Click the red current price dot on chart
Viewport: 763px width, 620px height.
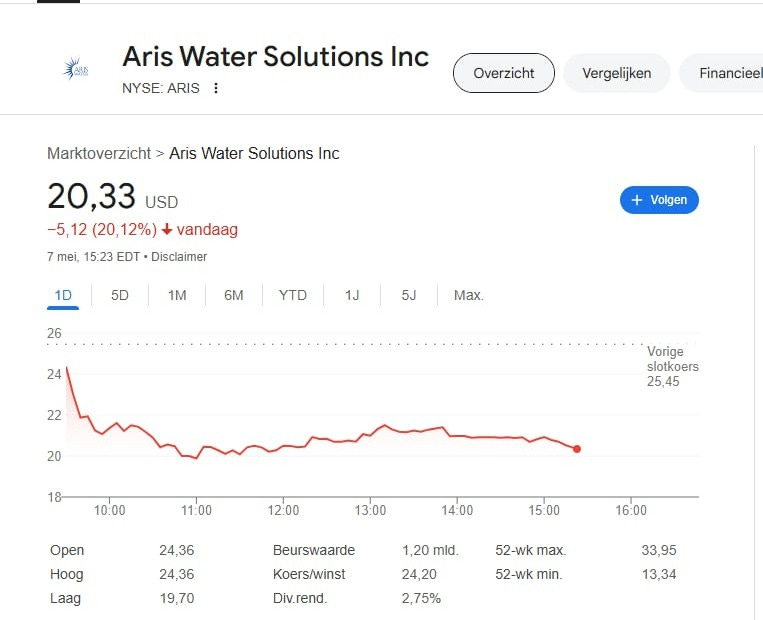pyautogui.click(x=577, y=449)
